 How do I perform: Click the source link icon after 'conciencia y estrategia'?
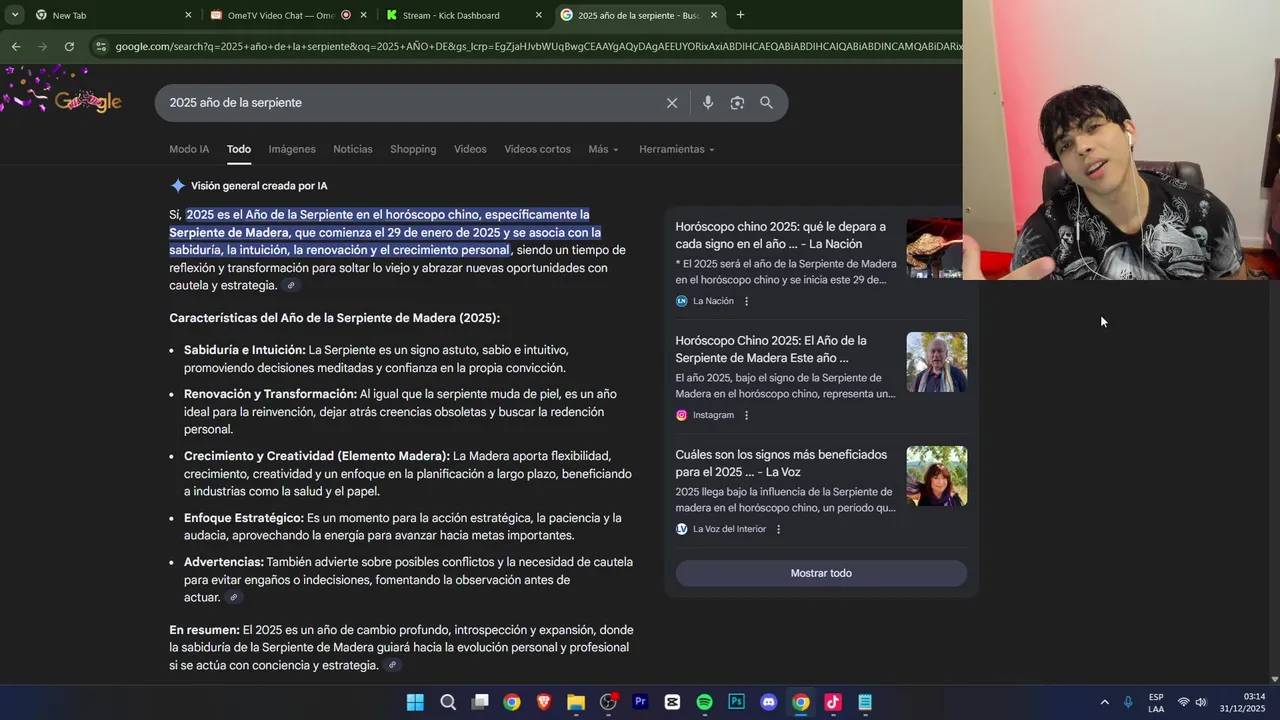pyautogui.click(x=392, y=666)
